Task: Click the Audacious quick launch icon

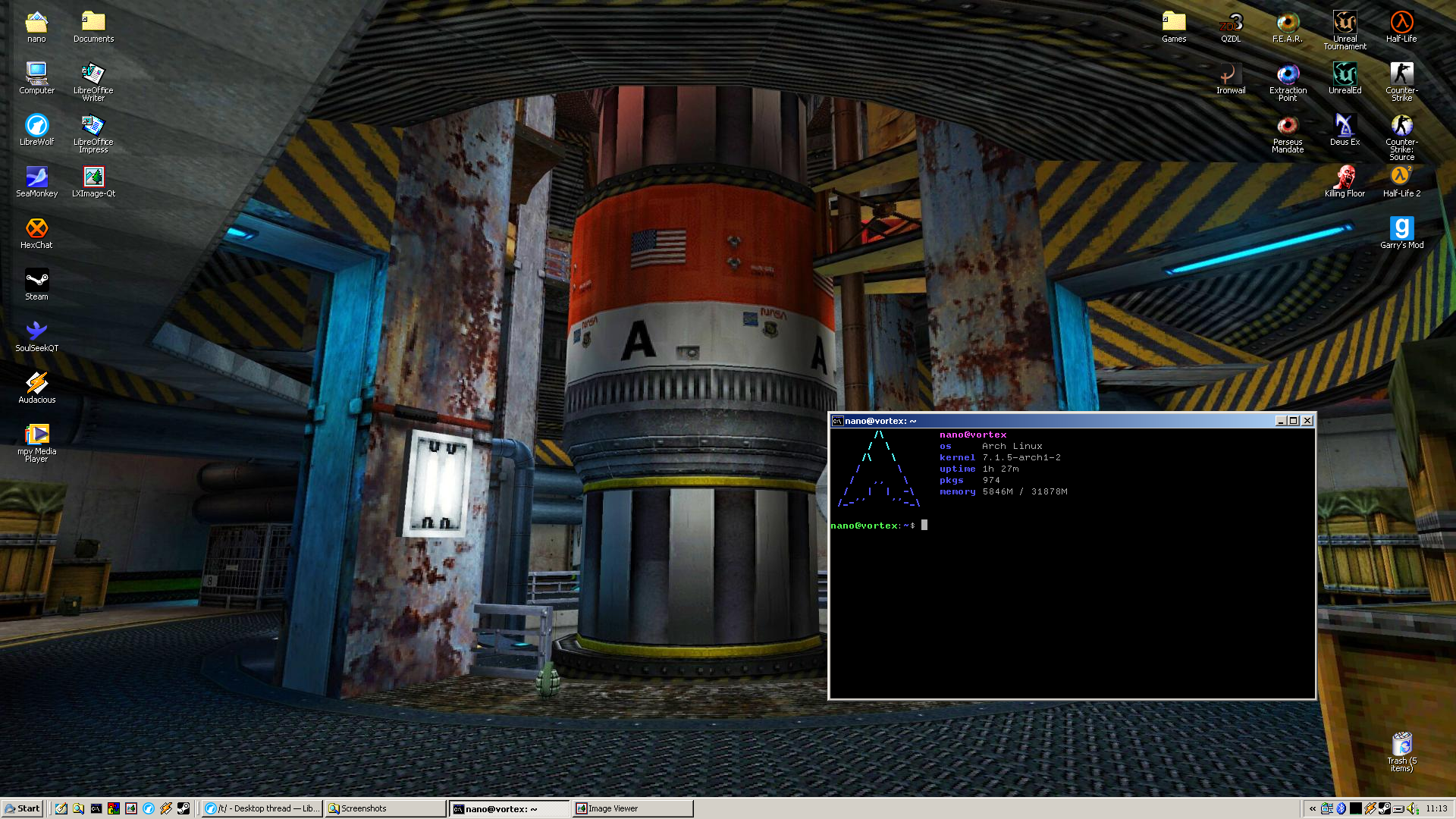Action: click(x=166, y=808)
